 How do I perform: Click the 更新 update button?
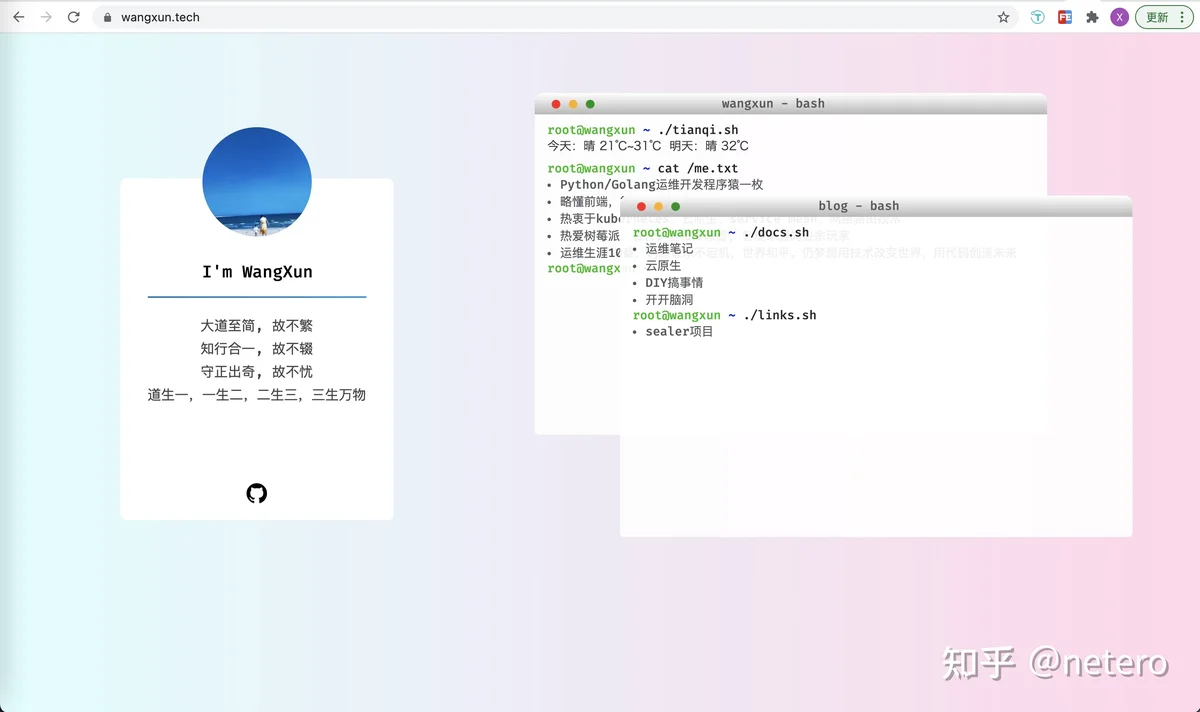click(x=1158, y=17)
